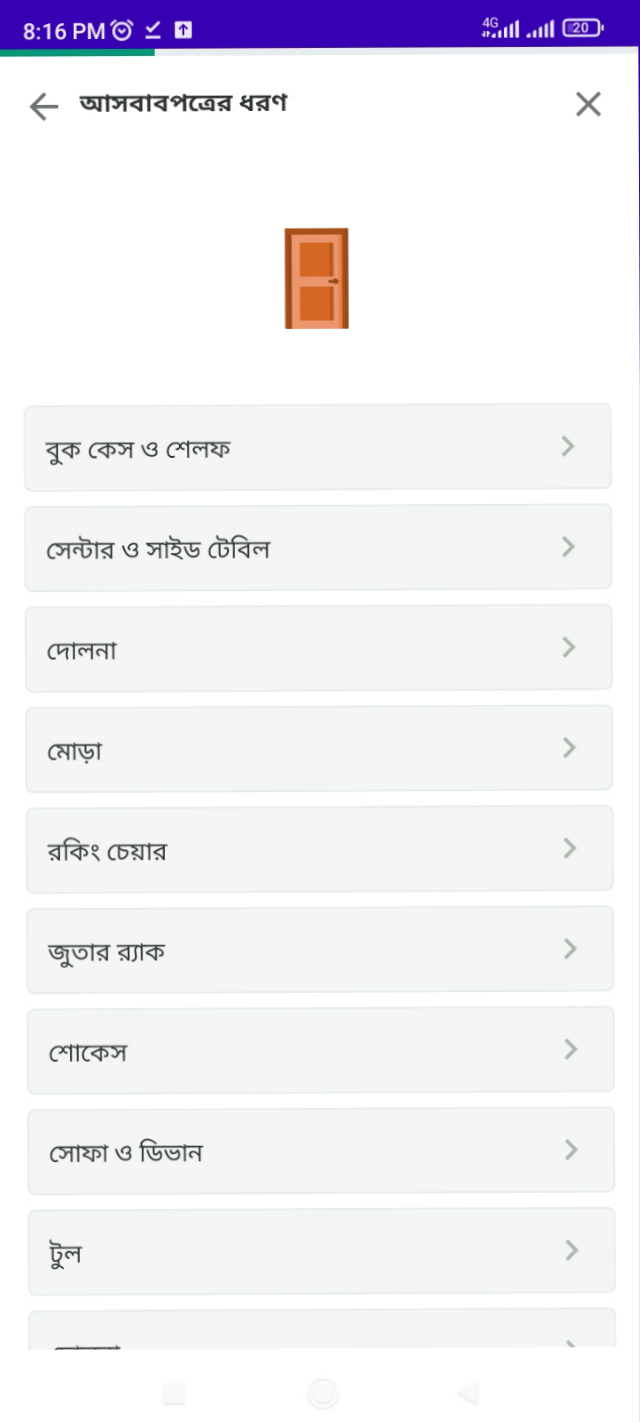Select the সেন্টার ও সাইড টেবিল category
Viewport: 640px width, 1422px height.
pyautogui.click(x=318, y=546)
